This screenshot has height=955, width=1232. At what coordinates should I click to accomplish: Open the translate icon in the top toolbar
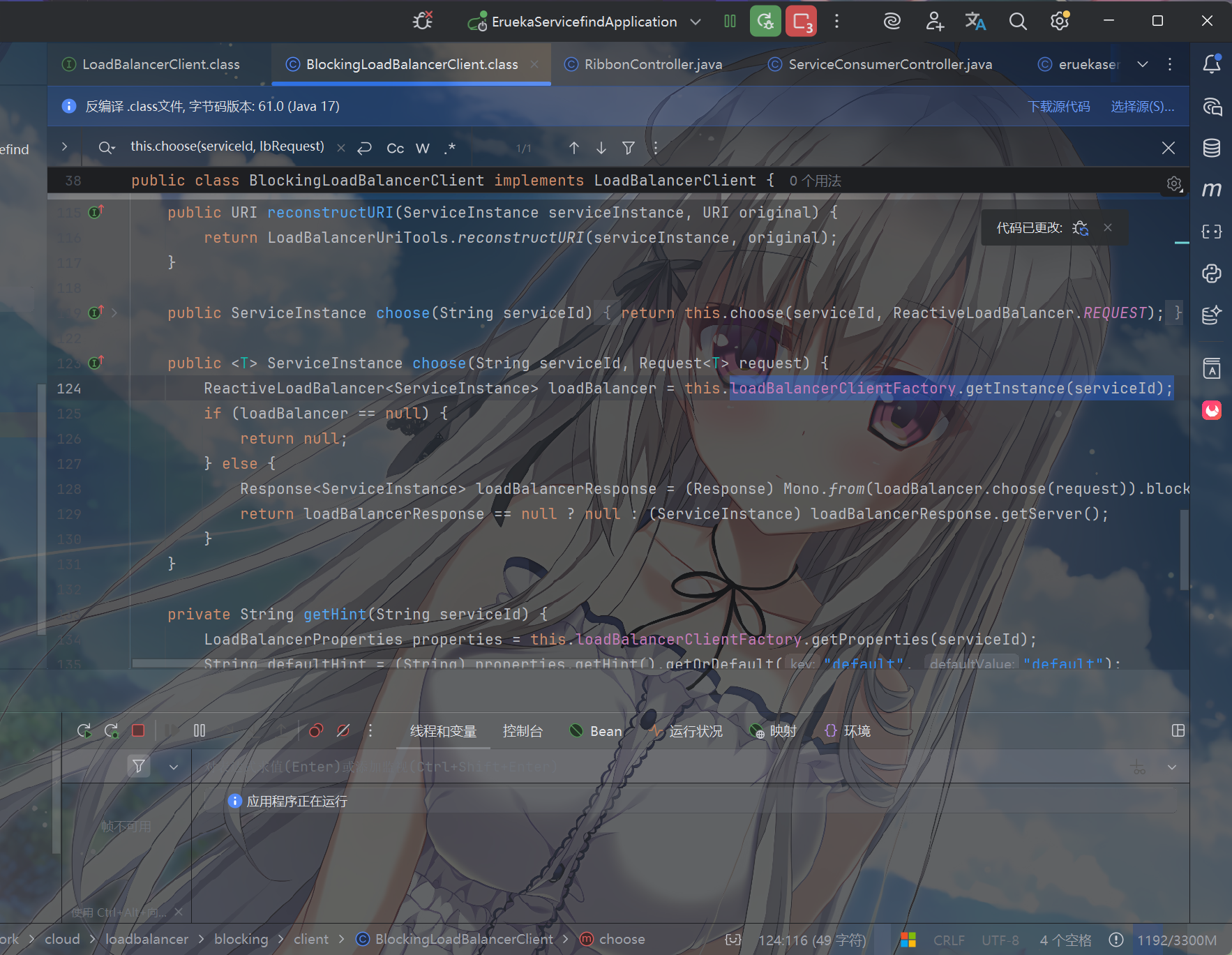(x=975, y=22)
